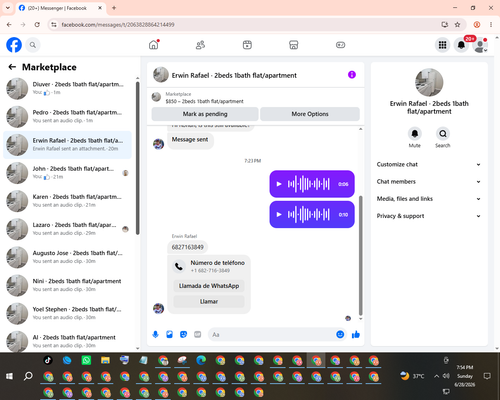The height and width of the screenshot is (400, 500).
Task: Expand Chat members section
Action: click(x=429, y=182)
